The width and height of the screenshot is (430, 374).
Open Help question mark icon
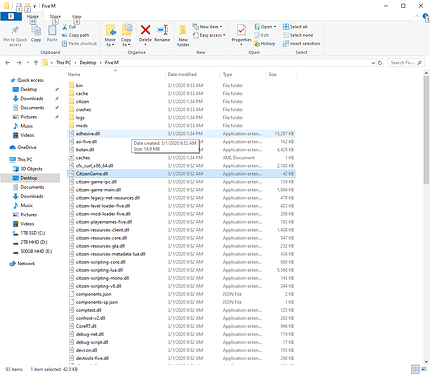[x=426, y=16]
